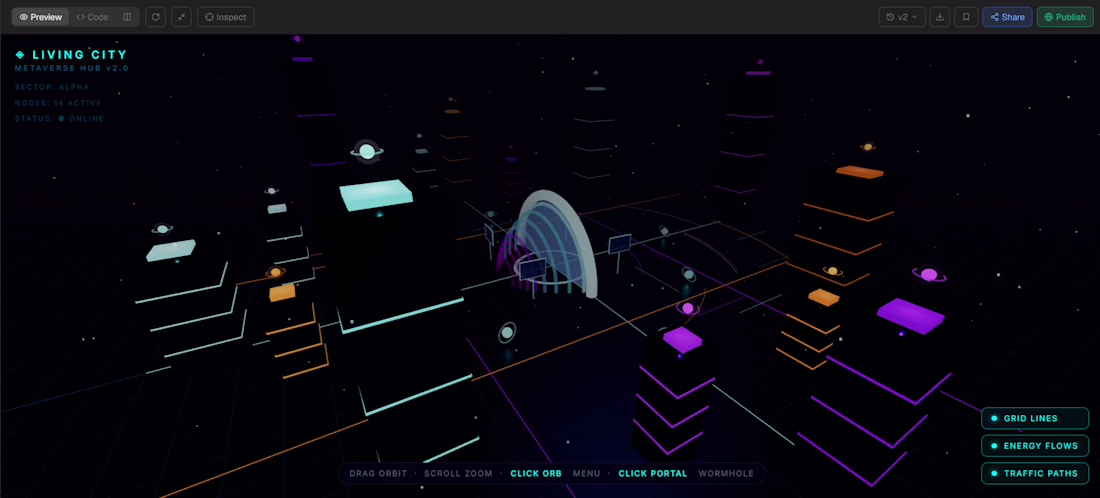Click the 'WORMHOLE' hint text

726,473
